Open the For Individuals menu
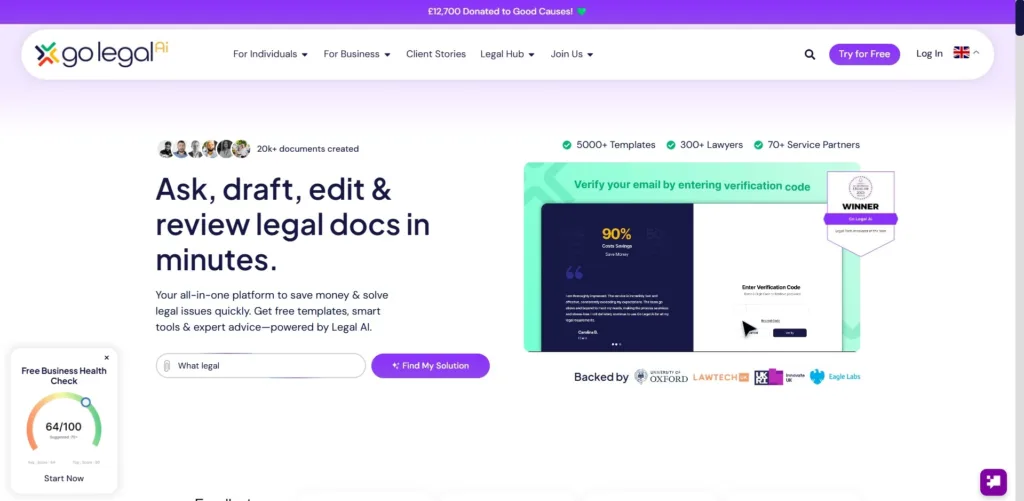This screenshot has height=501, width=1024. (x=270, y=54)
